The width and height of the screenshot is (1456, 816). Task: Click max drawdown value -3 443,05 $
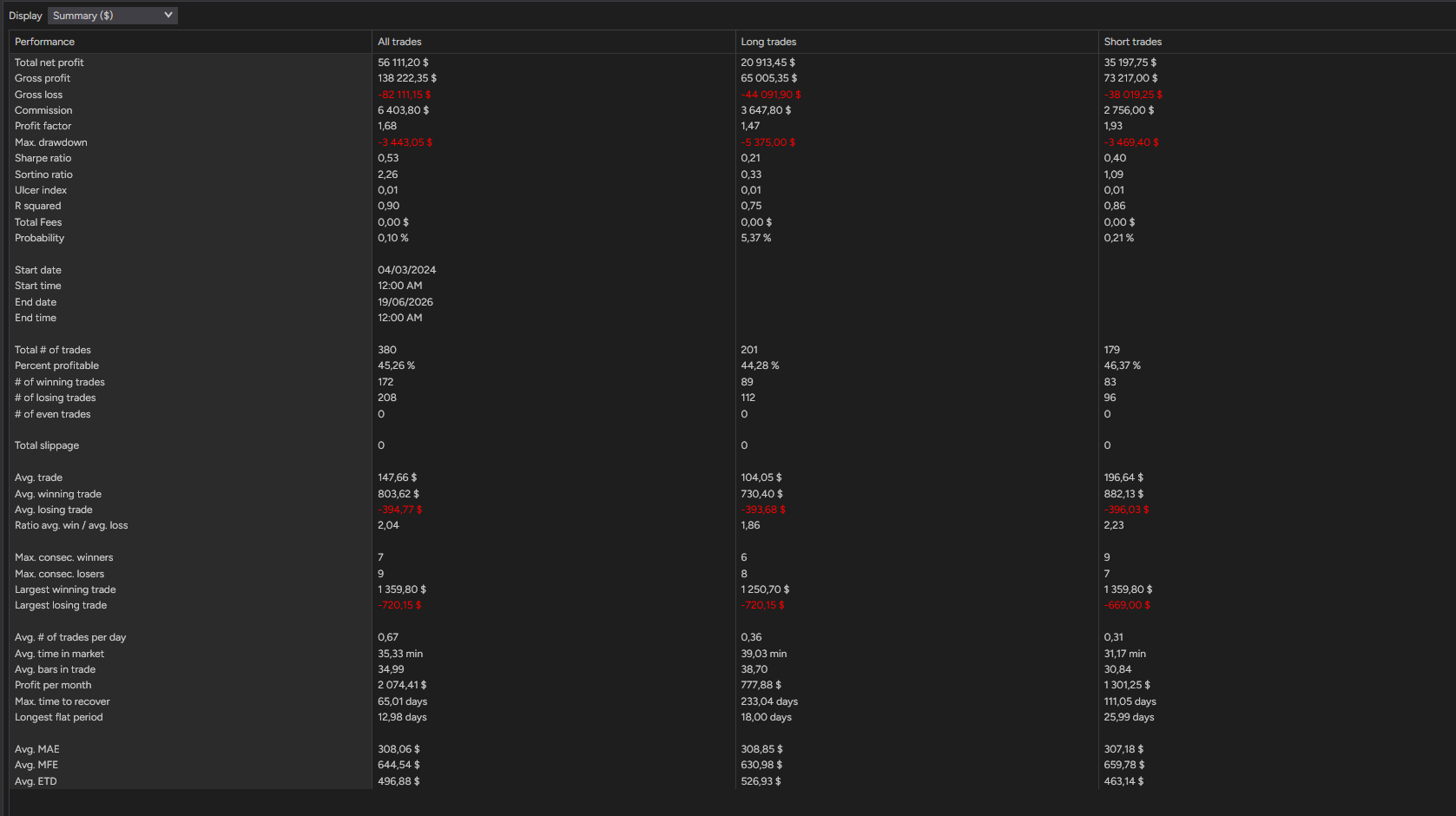click(405, 142)
